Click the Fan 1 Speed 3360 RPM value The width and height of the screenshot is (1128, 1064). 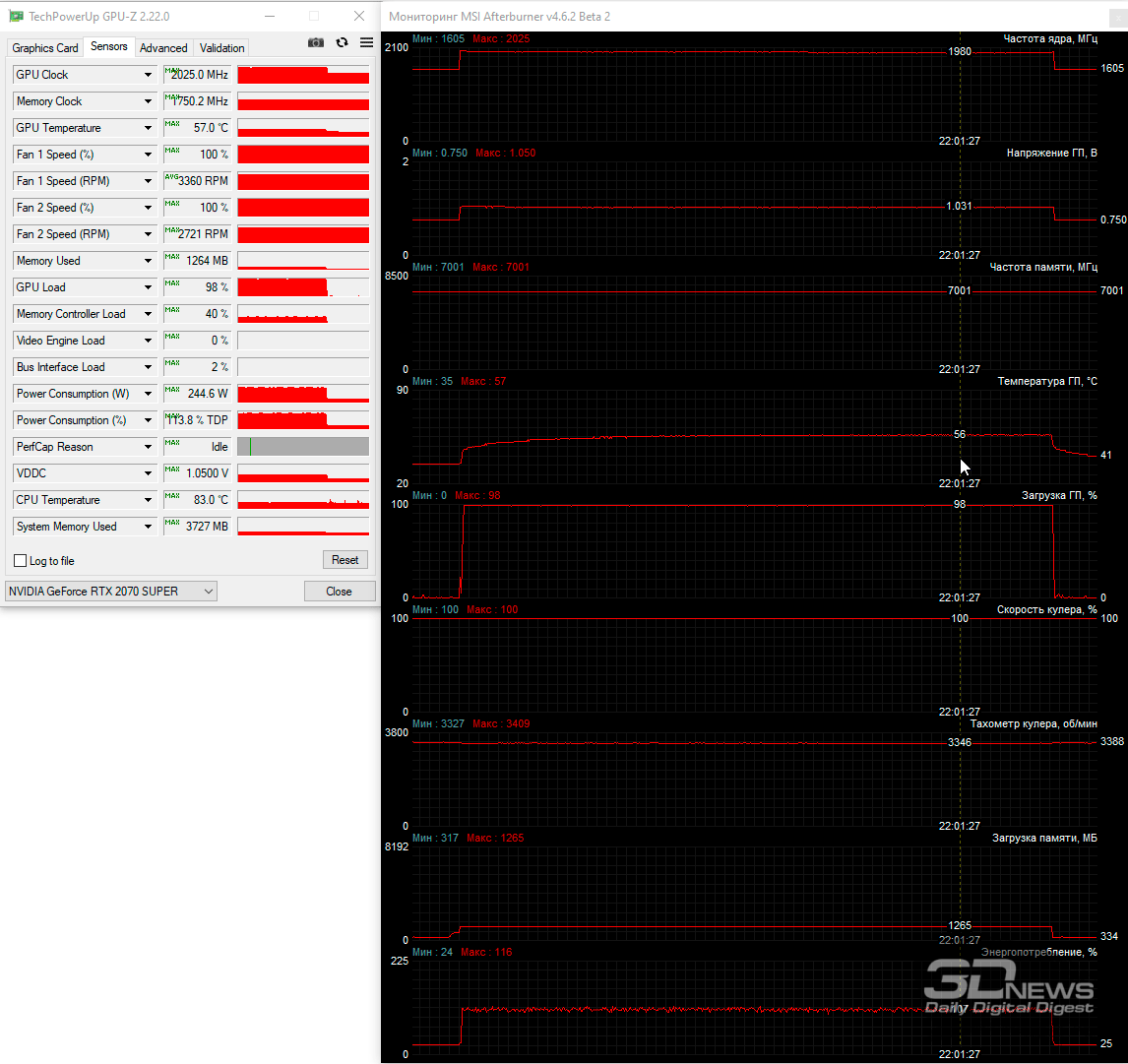[x=197, y=181]
